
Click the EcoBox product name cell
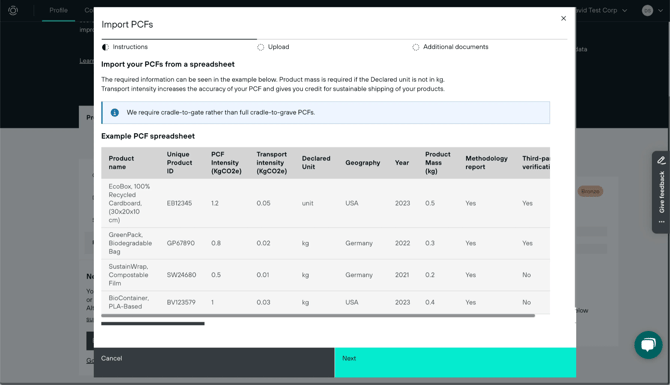[129, 203]
